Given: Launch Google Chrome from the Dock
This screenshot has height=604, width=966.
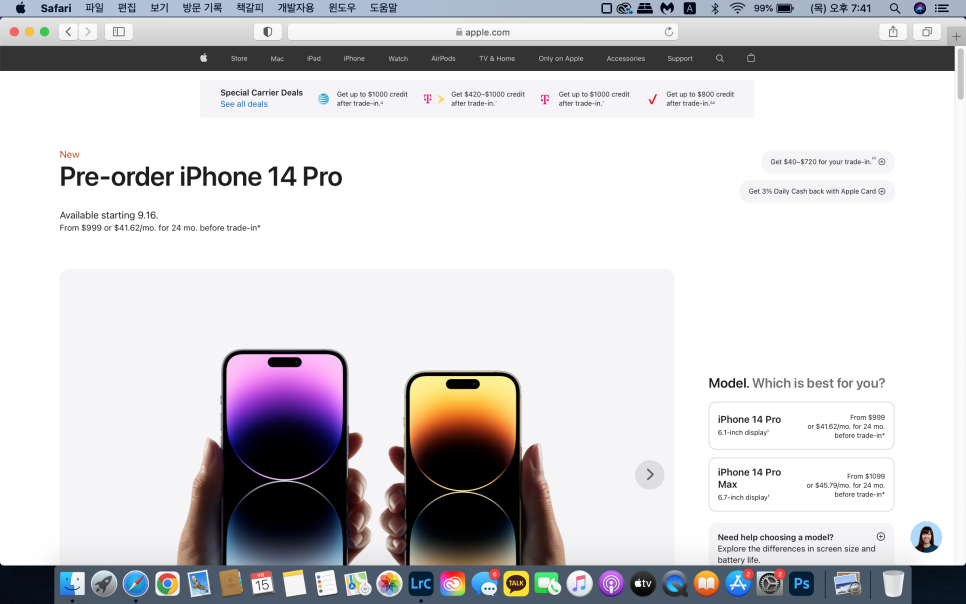Looking at the screenshot, I should coord(167,583).
